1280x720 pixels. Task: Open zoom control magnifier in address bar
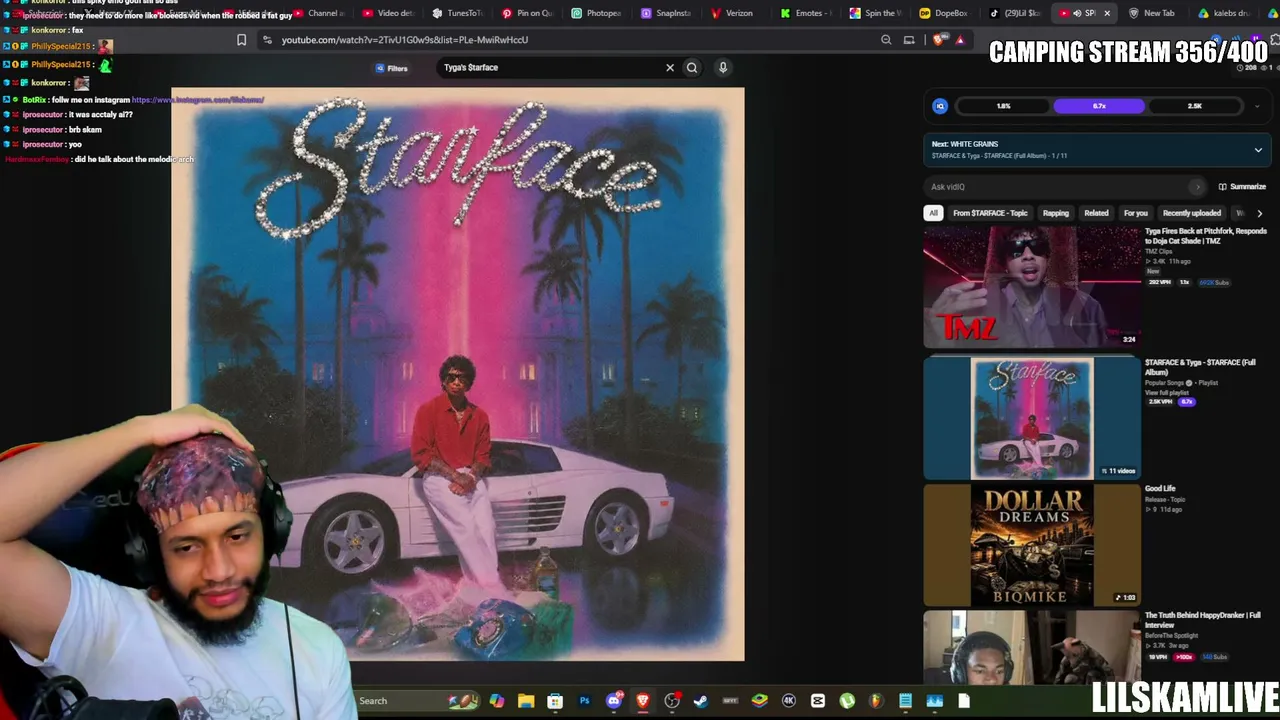tap(886, 40)
